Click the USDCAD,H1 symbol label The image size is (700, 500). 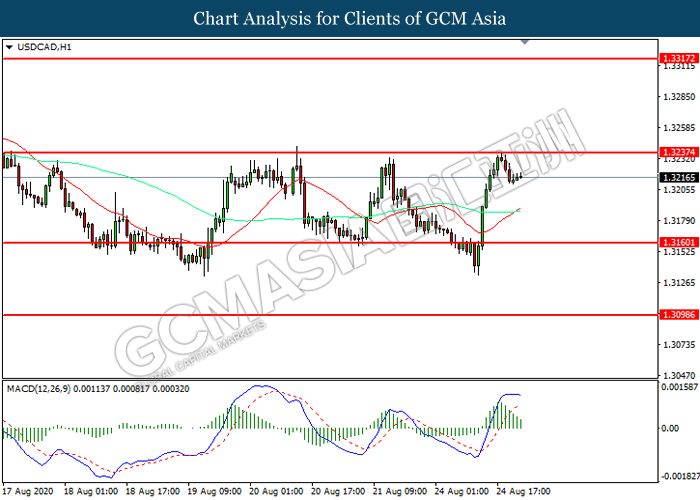pos(37,47)
